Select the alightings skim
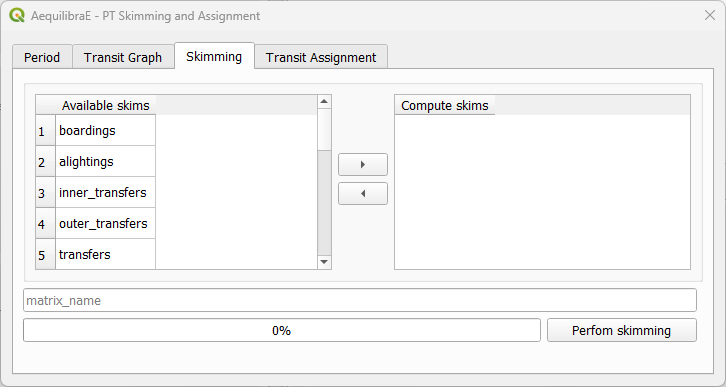 106,162
